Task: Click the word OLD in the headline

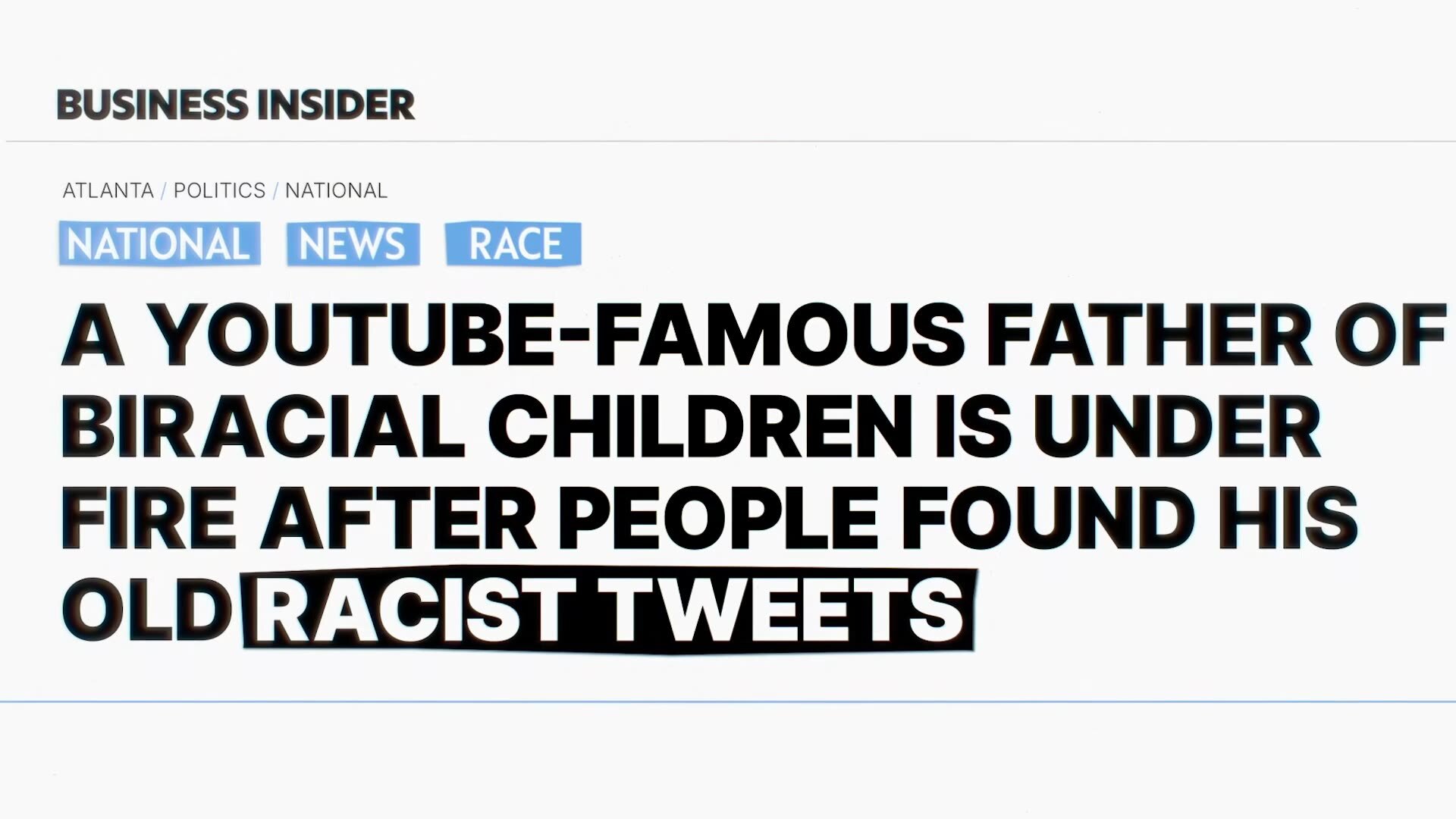Action: coord(146,610)
